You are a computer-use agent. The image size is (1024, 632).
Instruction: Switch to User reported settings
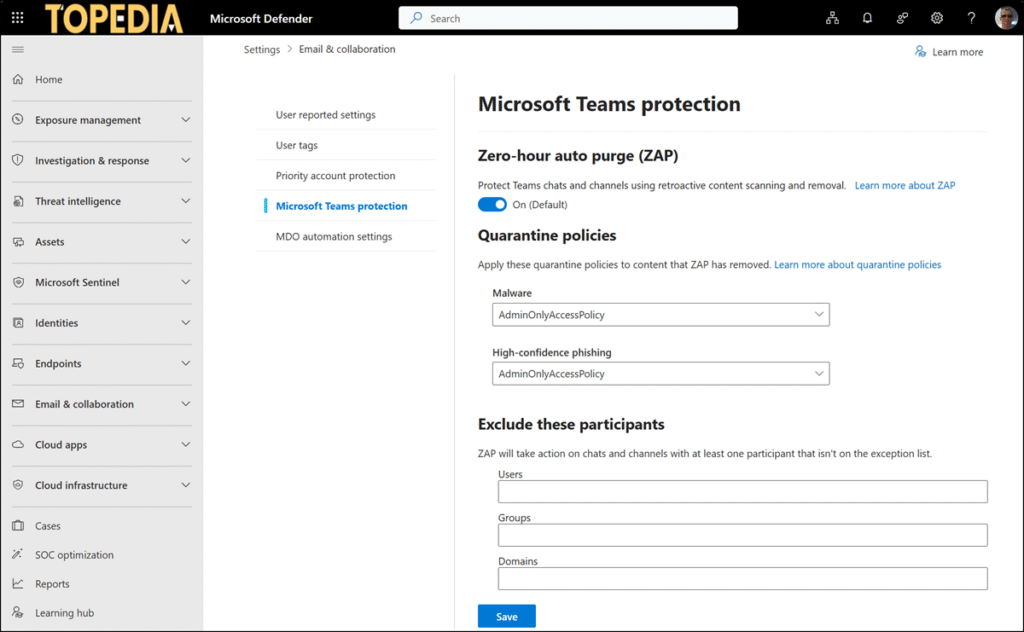click(325, 114)
